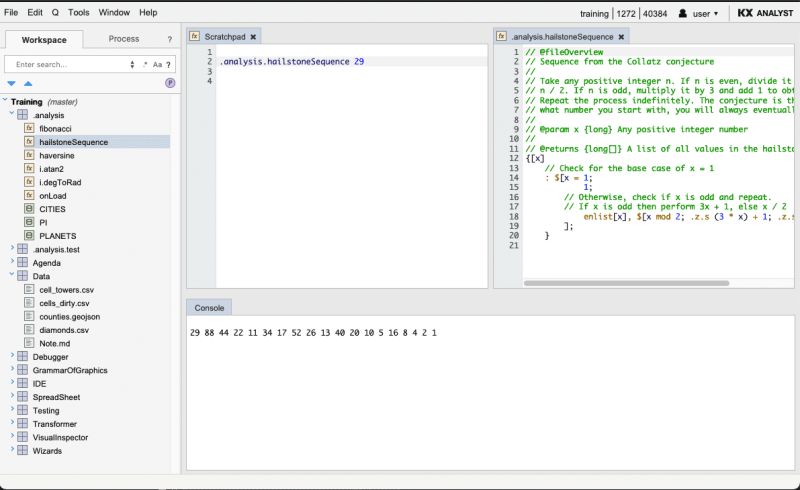Expand the Testing module

pyautogui.click(x=12, y=409)
